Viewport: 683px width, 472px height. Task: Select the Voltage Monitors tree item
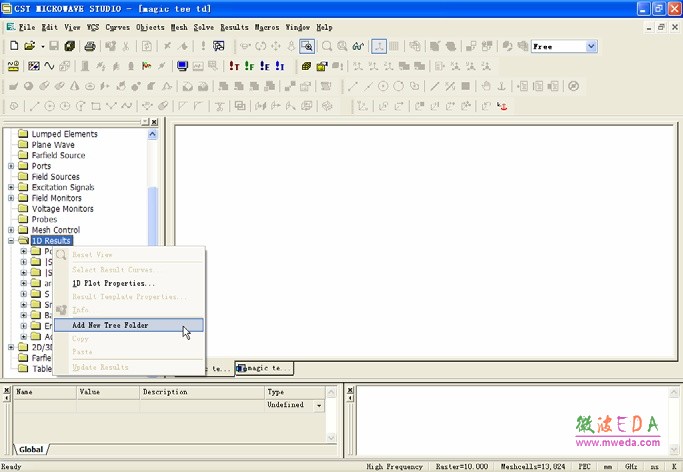[x=62, y=209]
